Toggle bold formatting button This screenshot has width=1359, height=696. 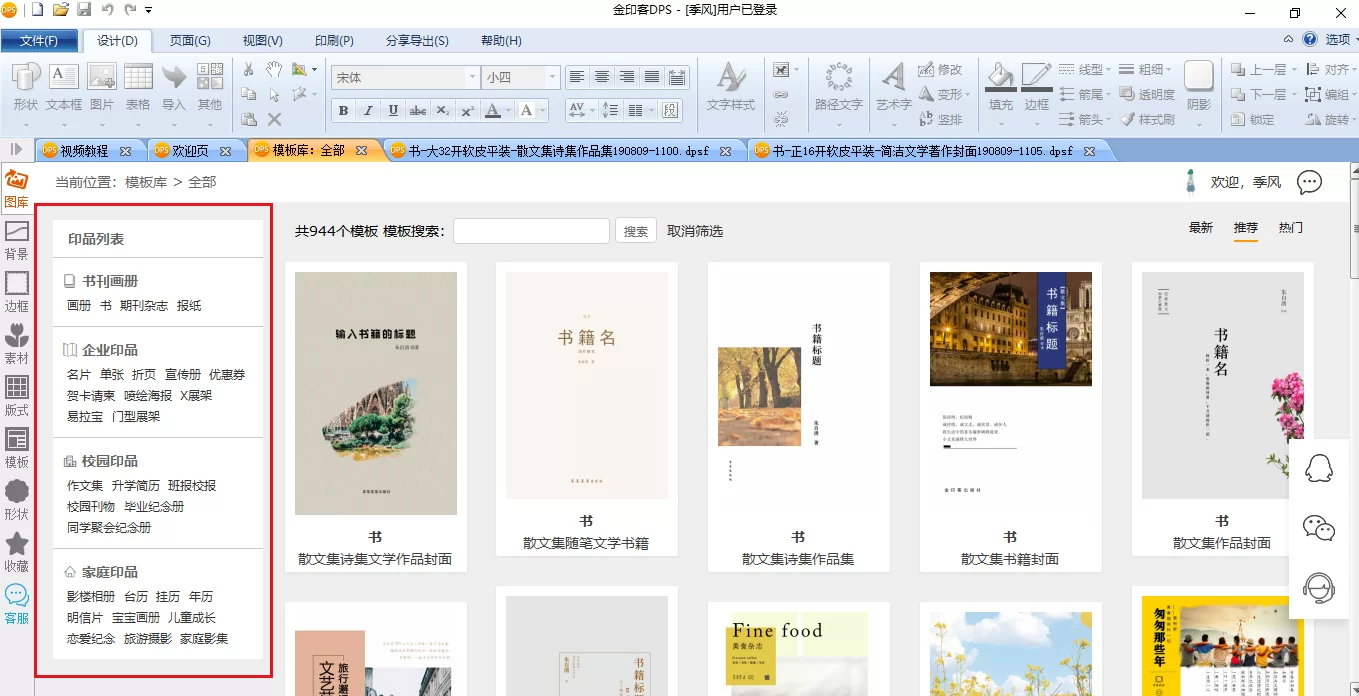pos(344,111)
